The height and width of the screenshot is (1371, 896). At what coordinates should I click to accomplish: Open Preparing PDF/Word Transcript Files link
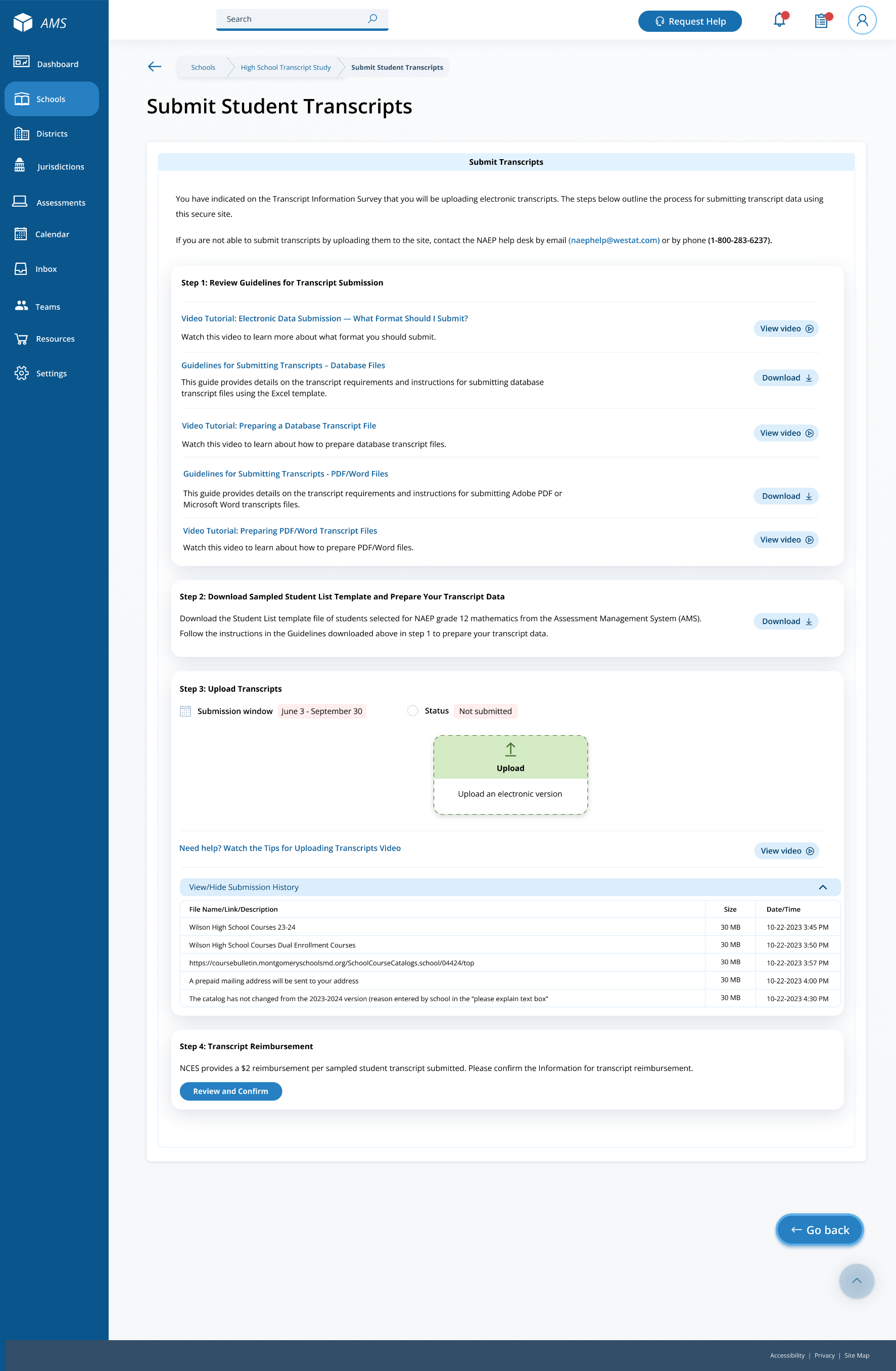[280, 531]
